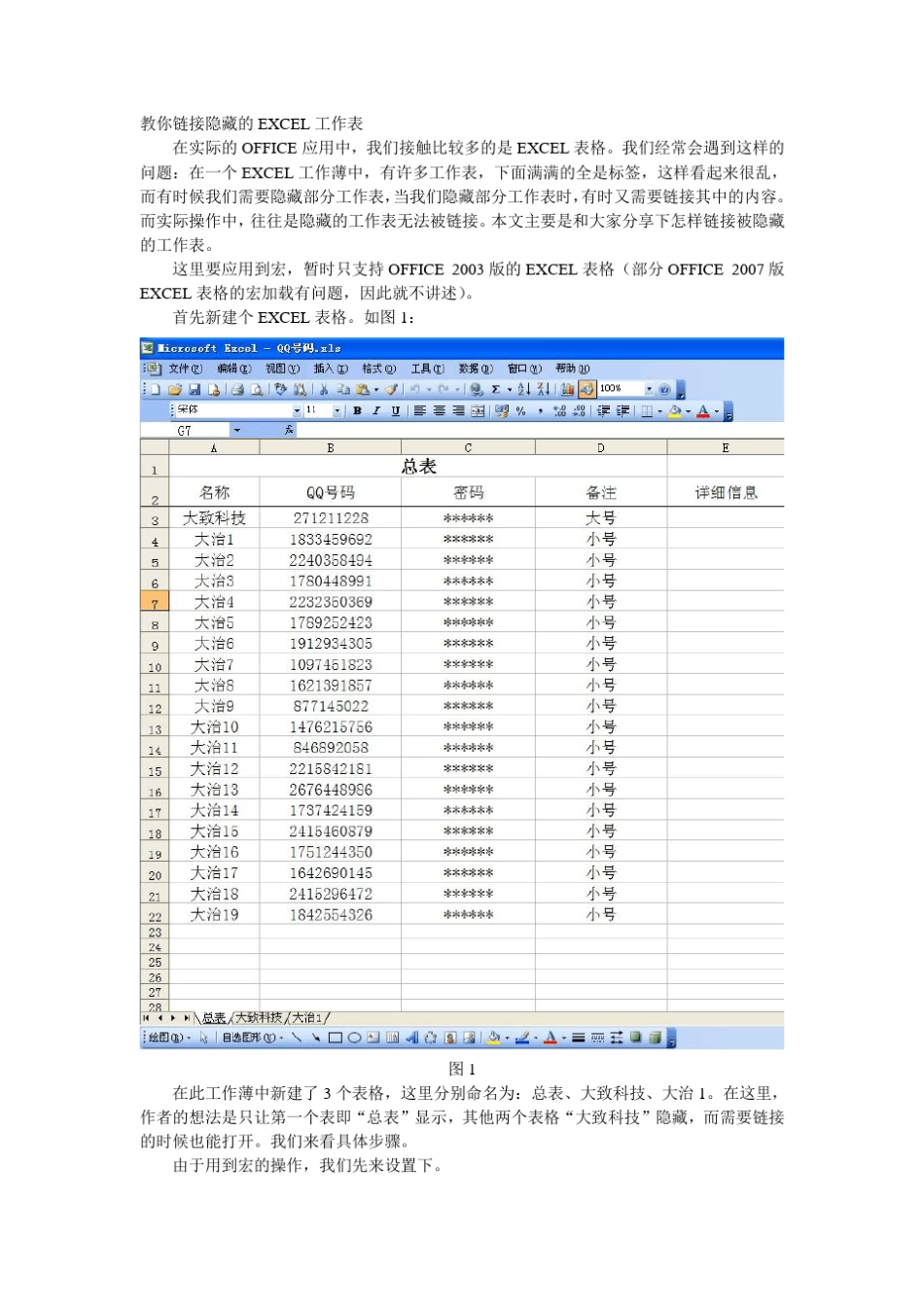Viewport: 924px width, 1307px height.
Task: Click the Decrease Decimal icon
Action: point(579,411)
